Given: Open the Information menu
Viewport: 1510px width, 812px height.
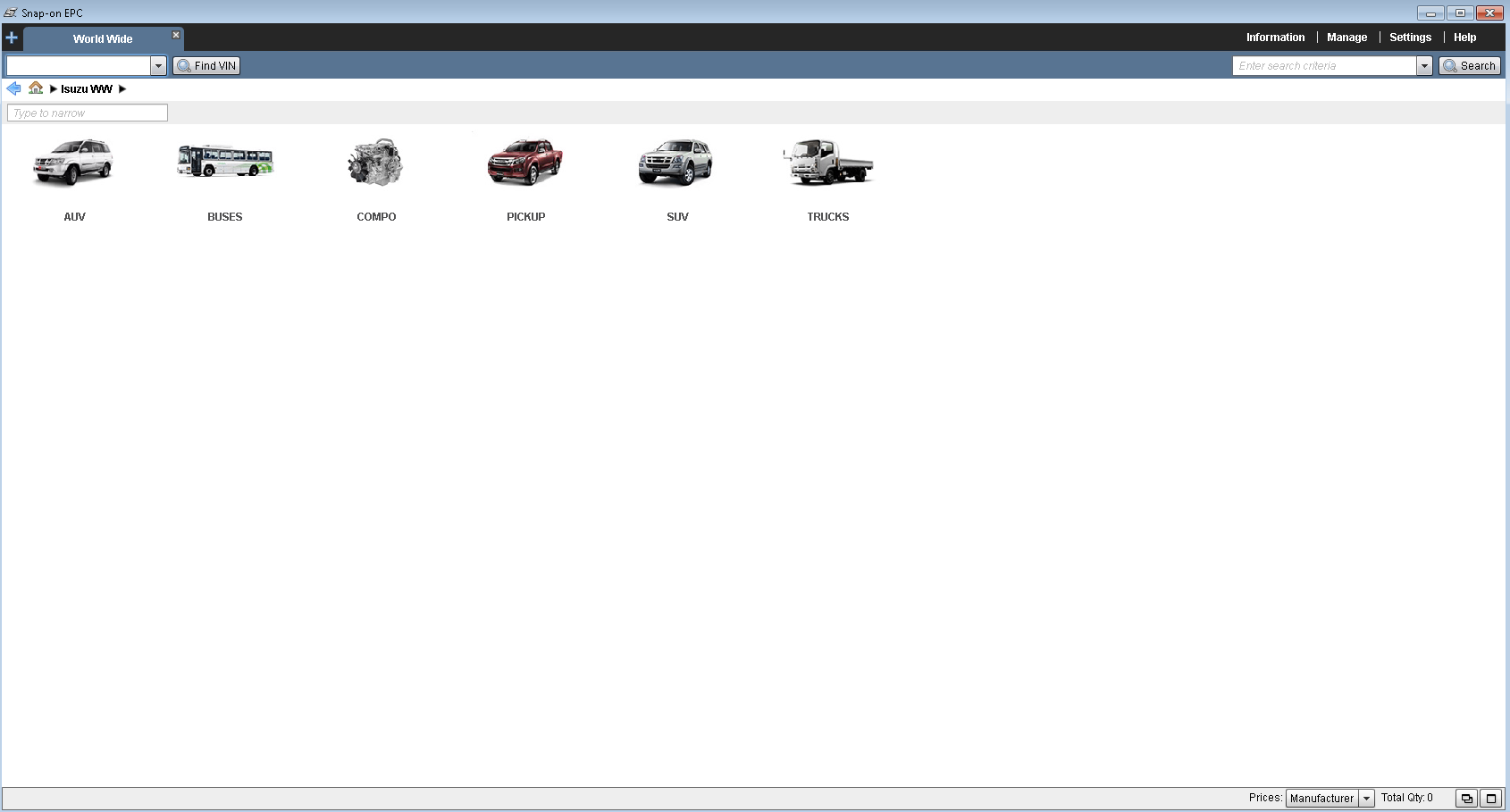Looking at the screenshot, I should tap(1275, 38).
